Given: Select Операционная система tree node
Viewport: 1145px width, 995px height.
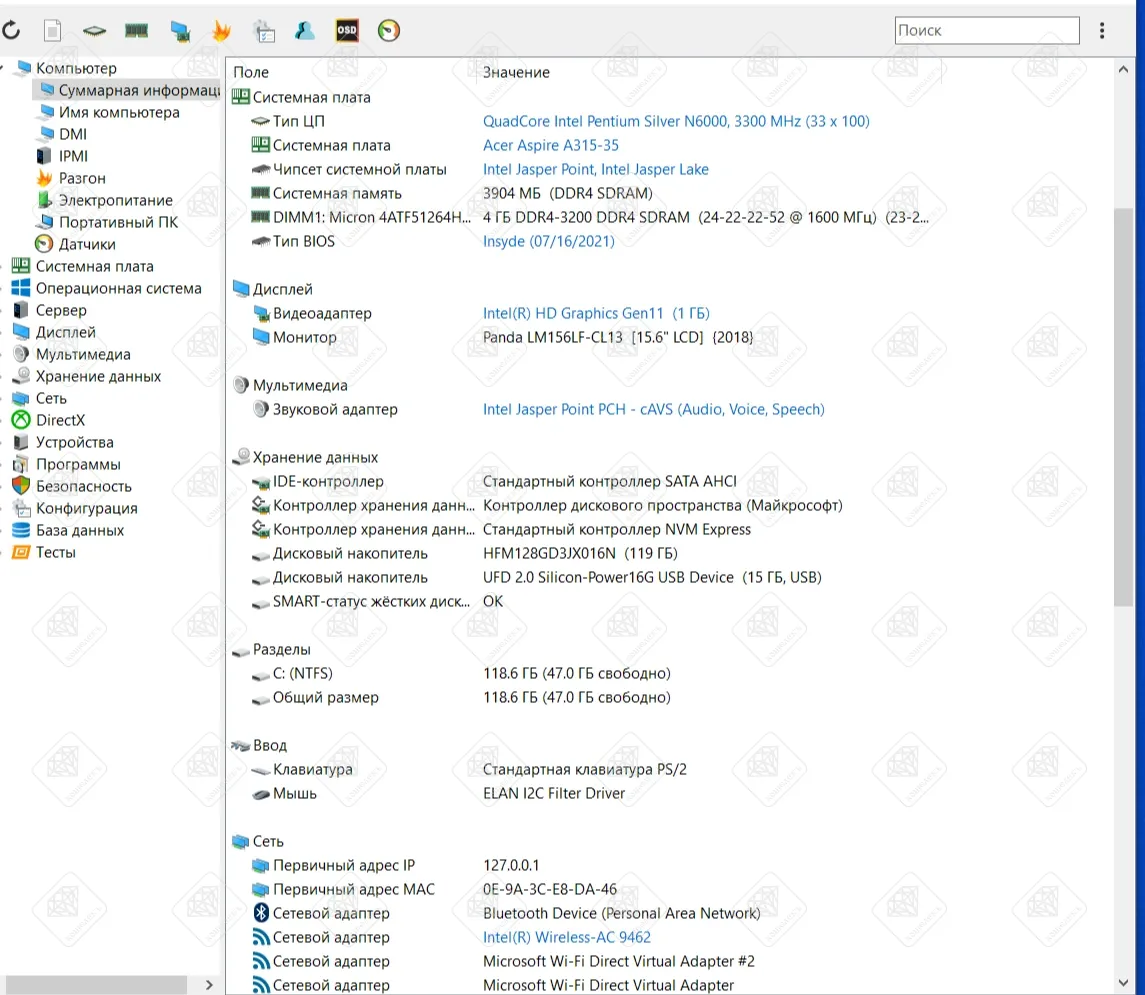Looking at the screenshot, I should (118, 288).
